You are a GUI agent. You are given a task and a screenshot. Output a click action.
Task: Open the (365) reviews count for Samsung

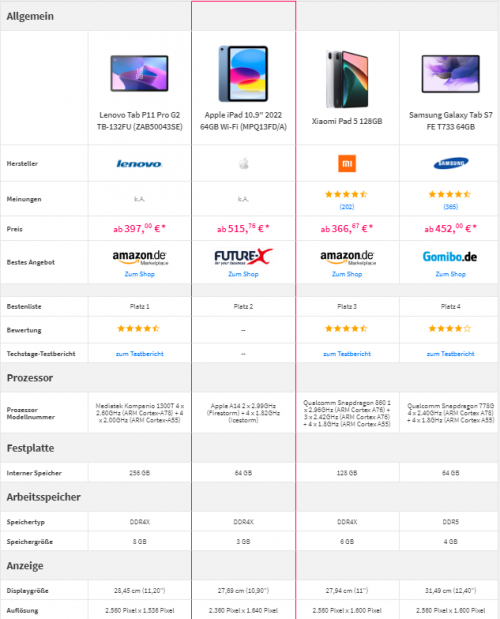coord(451,206)
